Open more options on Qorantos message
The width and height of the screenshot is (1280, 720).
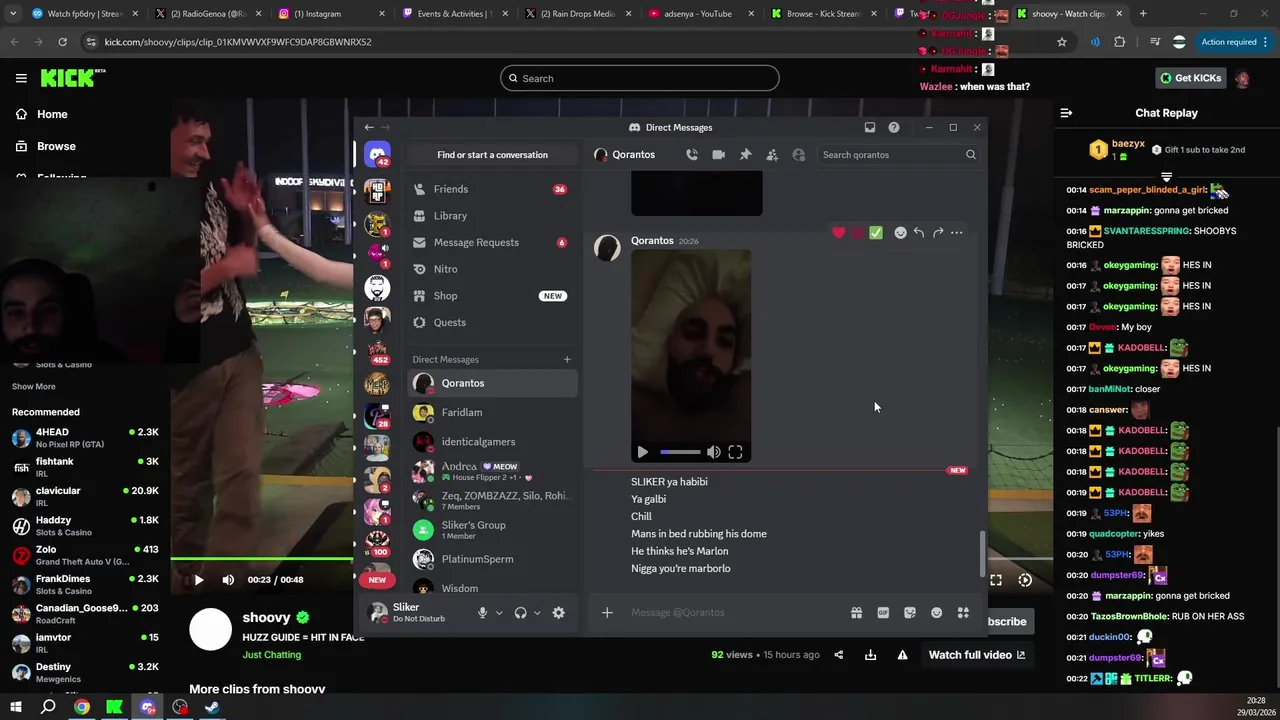957,233
